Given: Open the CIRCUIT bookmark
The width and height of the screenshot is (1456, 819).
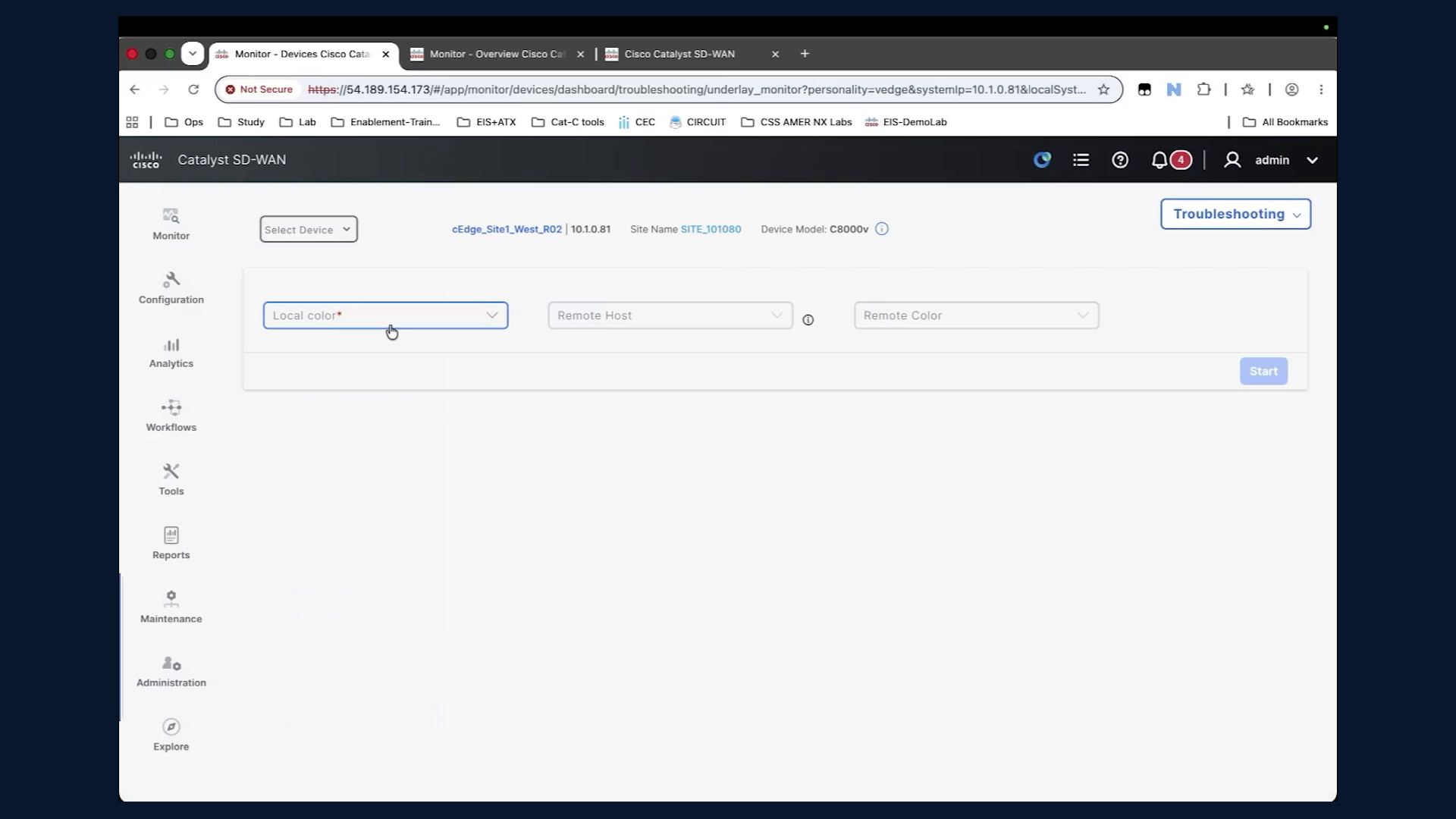Looking at the screenshot, I should (698, 122).
